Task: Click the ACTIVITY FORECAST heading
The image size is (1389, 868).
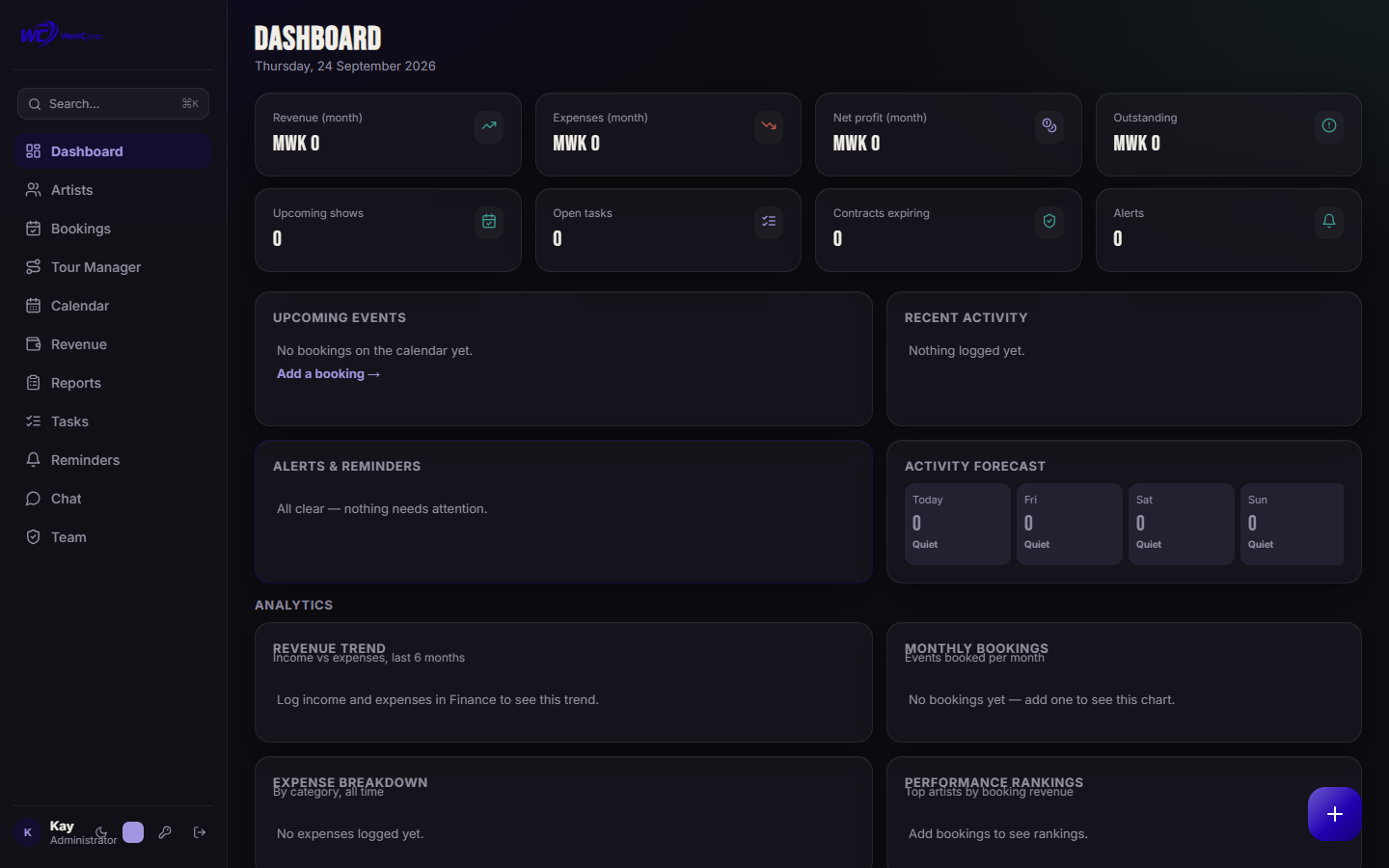Action: point(975,466)
